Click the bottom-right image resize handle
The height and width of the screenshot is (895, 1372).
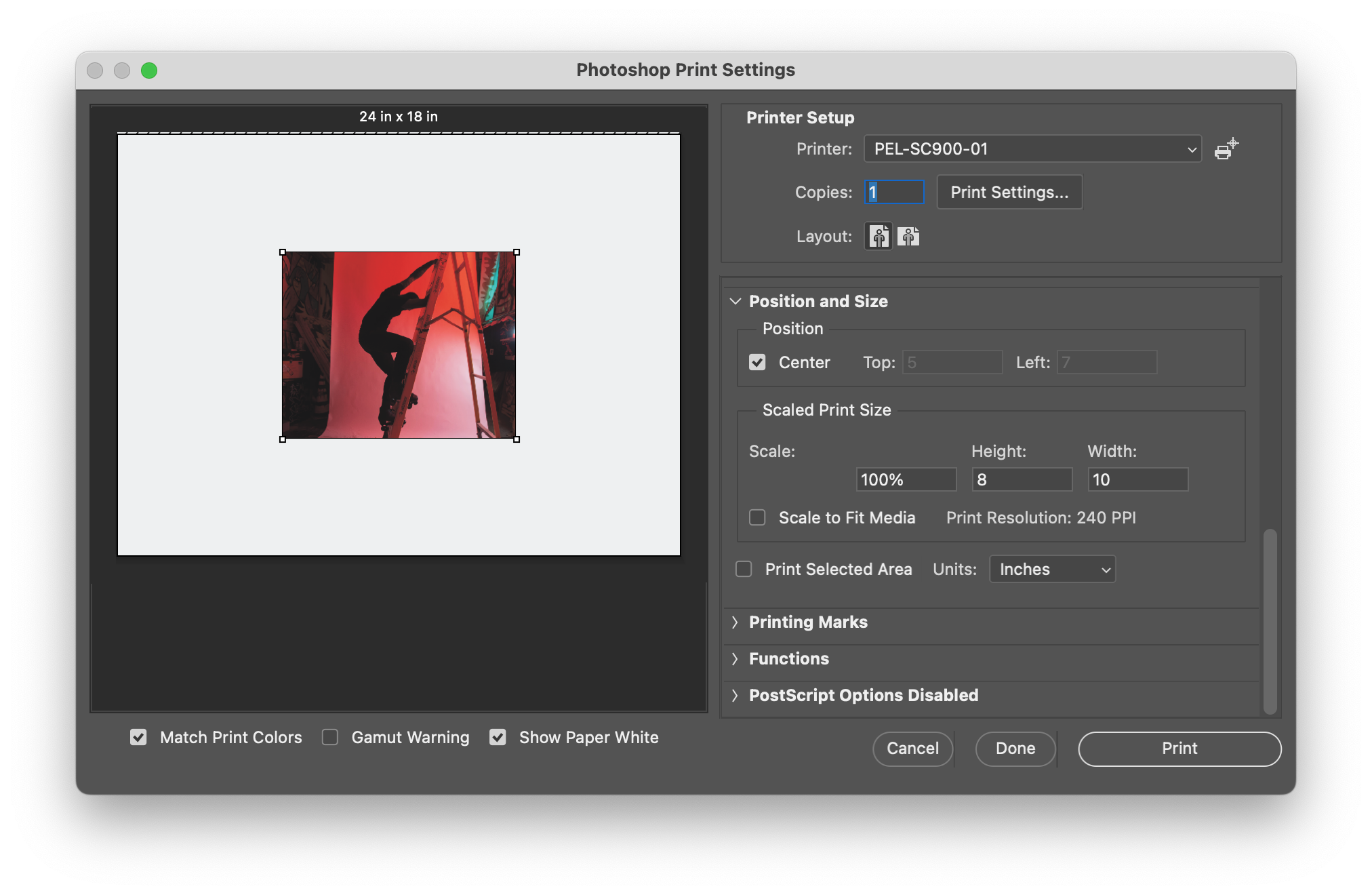(517, 439)
